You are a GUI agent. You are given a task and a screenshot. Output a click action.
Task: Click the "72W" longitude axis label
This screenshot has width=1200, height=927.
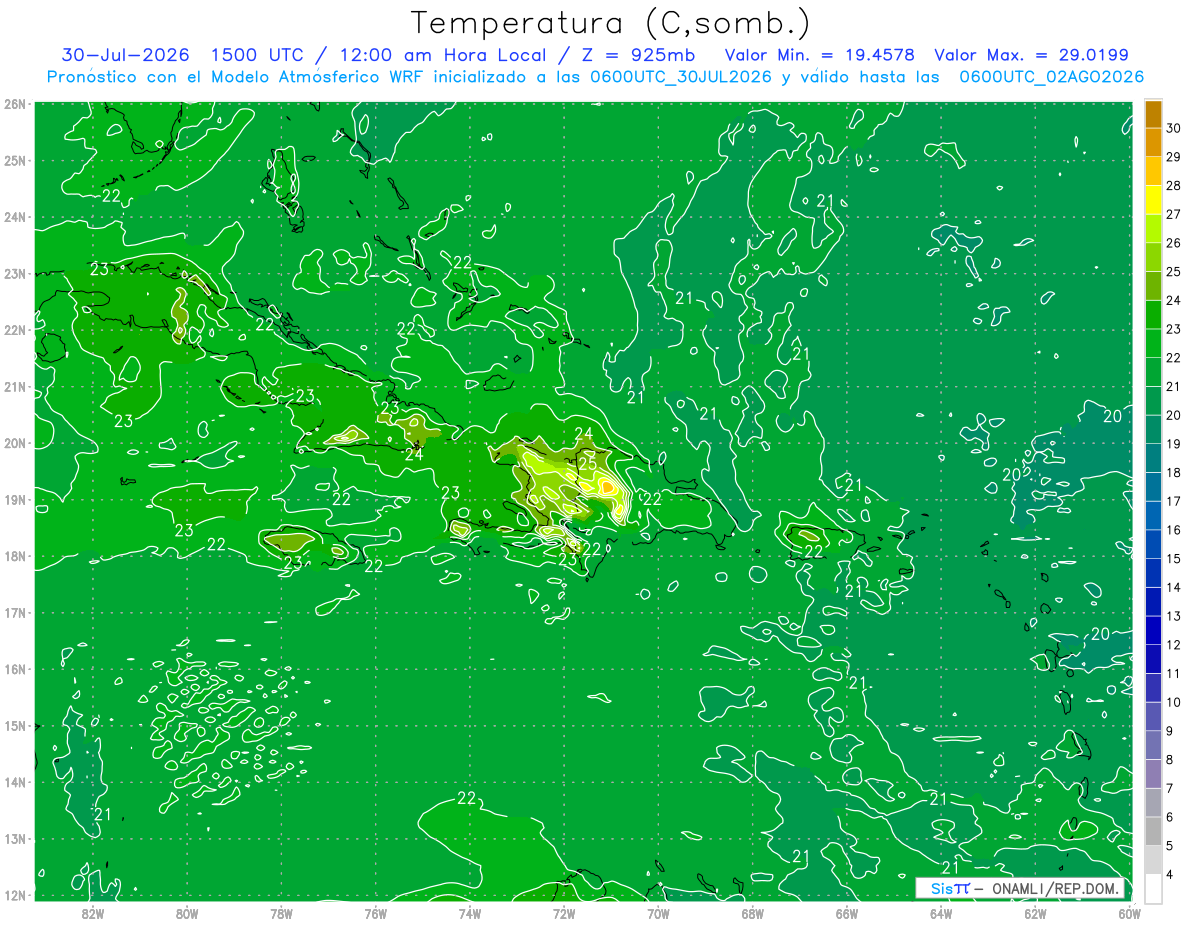coord(564,913)
